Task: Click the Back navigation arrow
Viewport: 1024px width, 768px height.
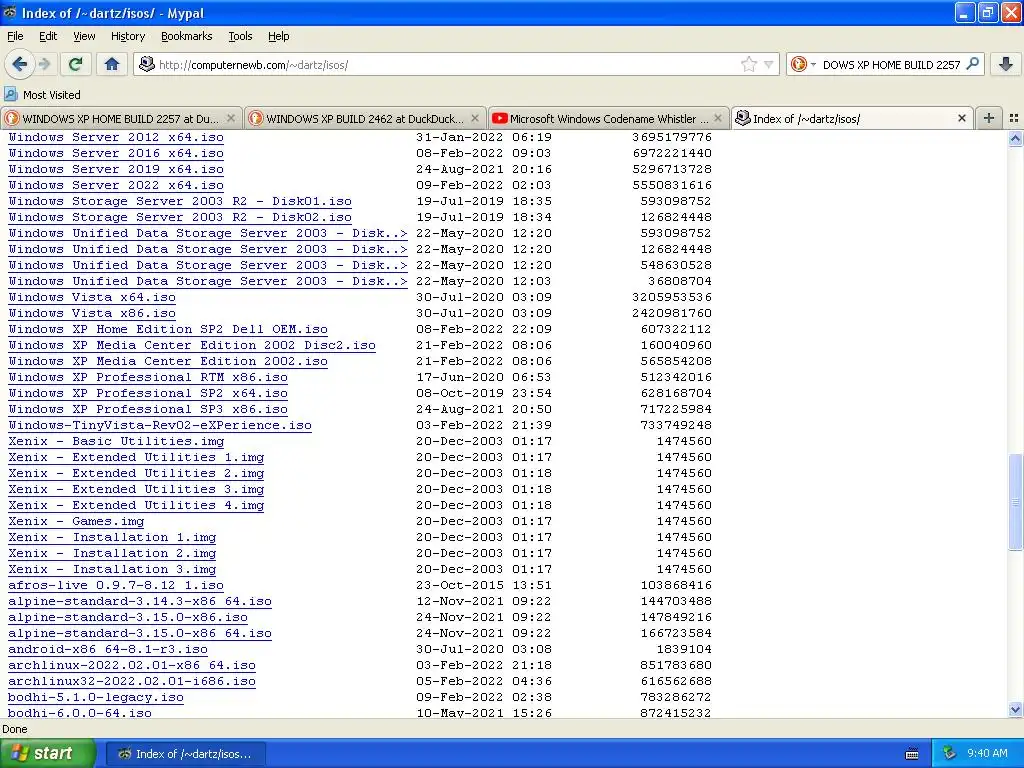Action: (x=20, y=64)
